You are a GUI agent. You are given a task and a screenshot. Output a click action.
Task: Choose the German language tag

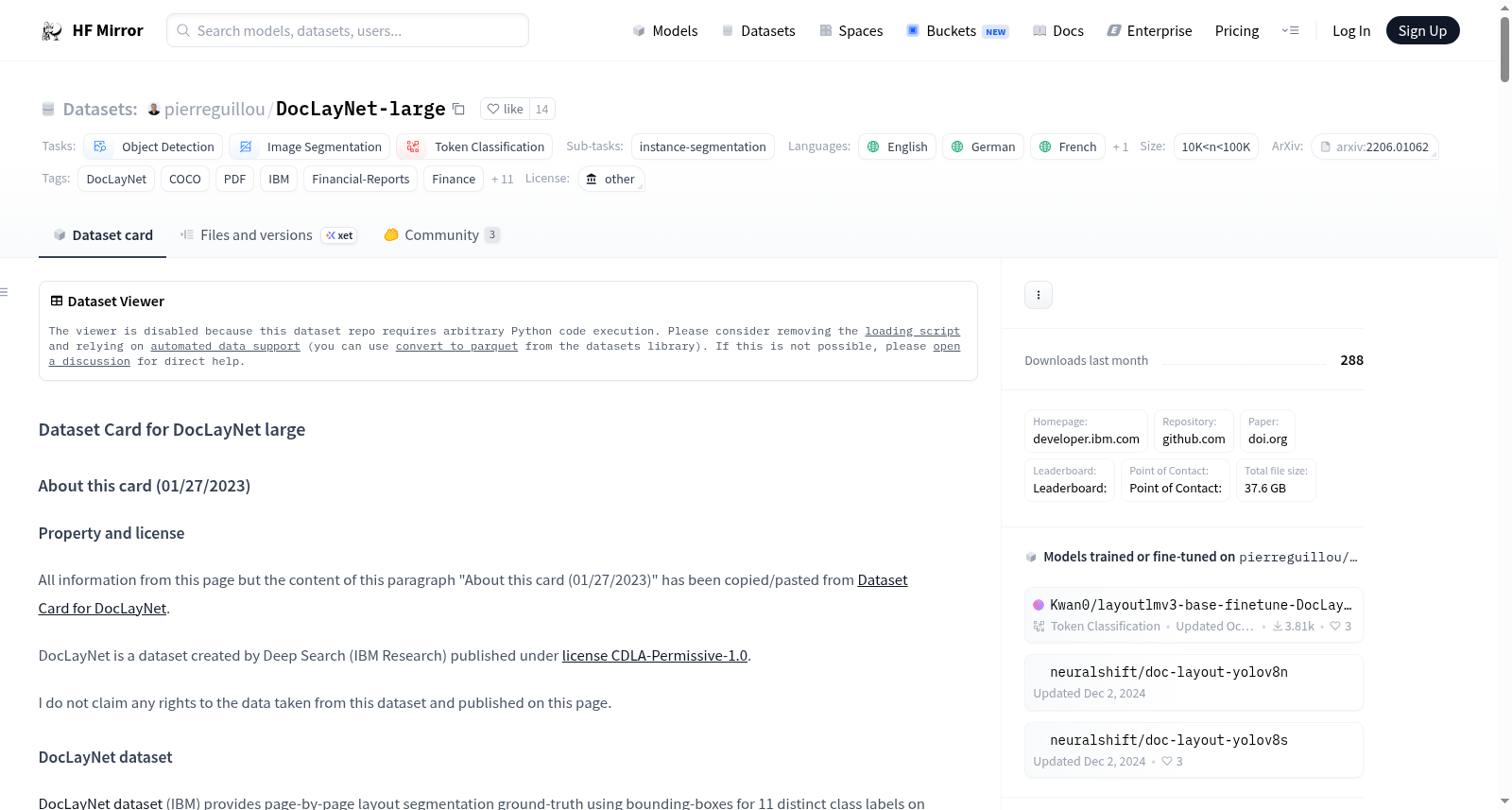click(x=983, y=146)
